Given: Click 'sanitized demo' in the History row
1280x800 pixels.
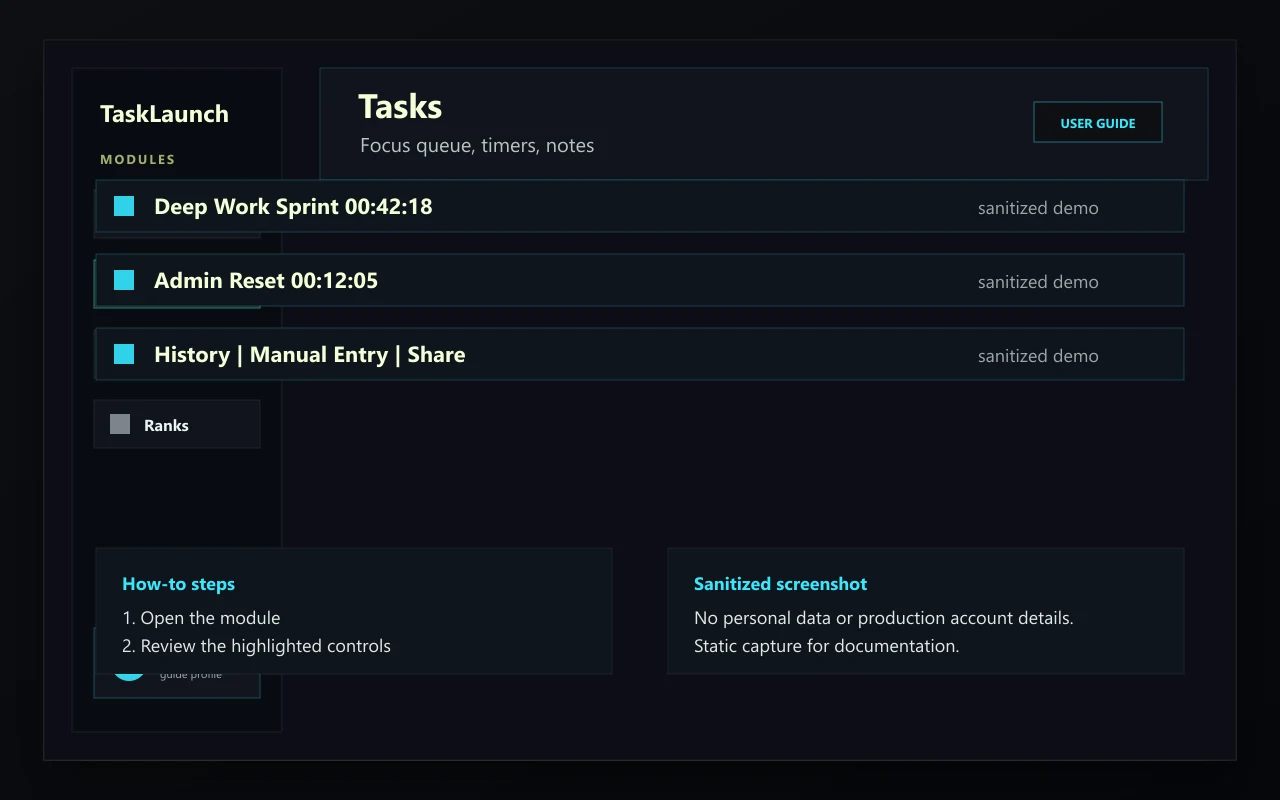Looking at the screenshot, I should tap(1038, 356).
